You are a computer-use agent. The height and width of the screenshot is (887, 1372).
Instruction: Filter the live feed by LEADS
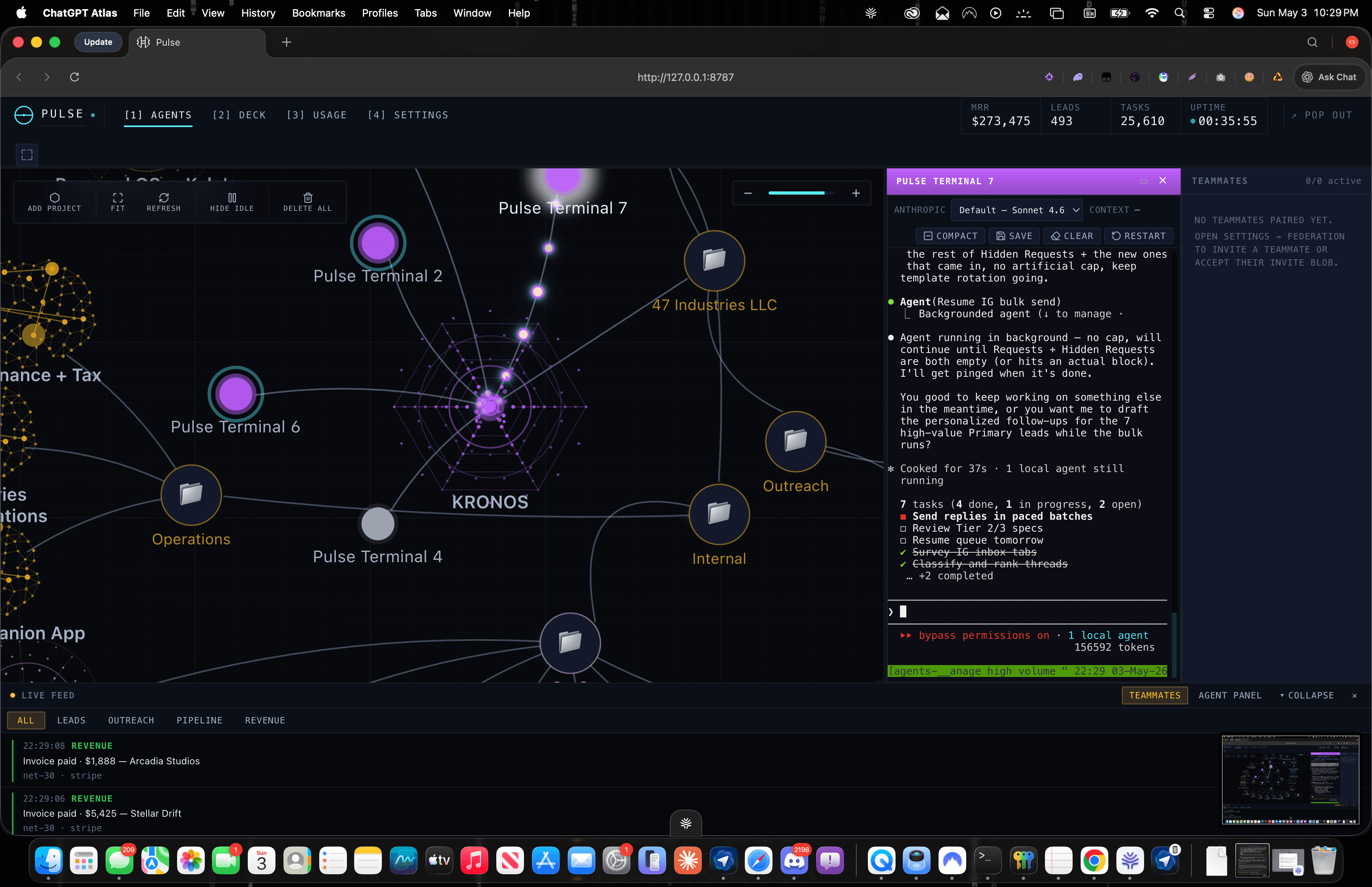click(x=71, y=720)
